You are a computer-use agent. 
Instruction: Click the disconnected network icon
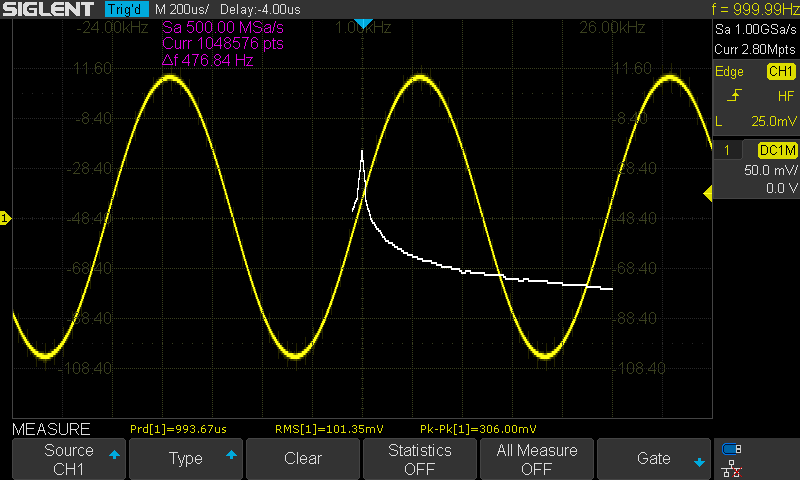pos(732,467)
